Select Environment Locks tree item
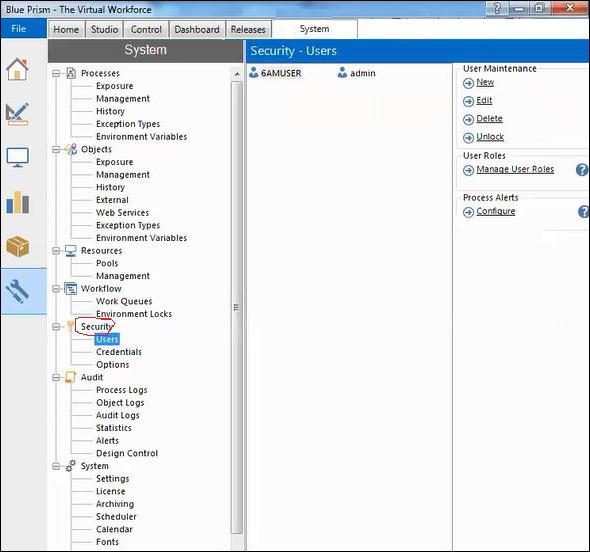The width and height of the screenshot is (590, 552). click(134, 314)
